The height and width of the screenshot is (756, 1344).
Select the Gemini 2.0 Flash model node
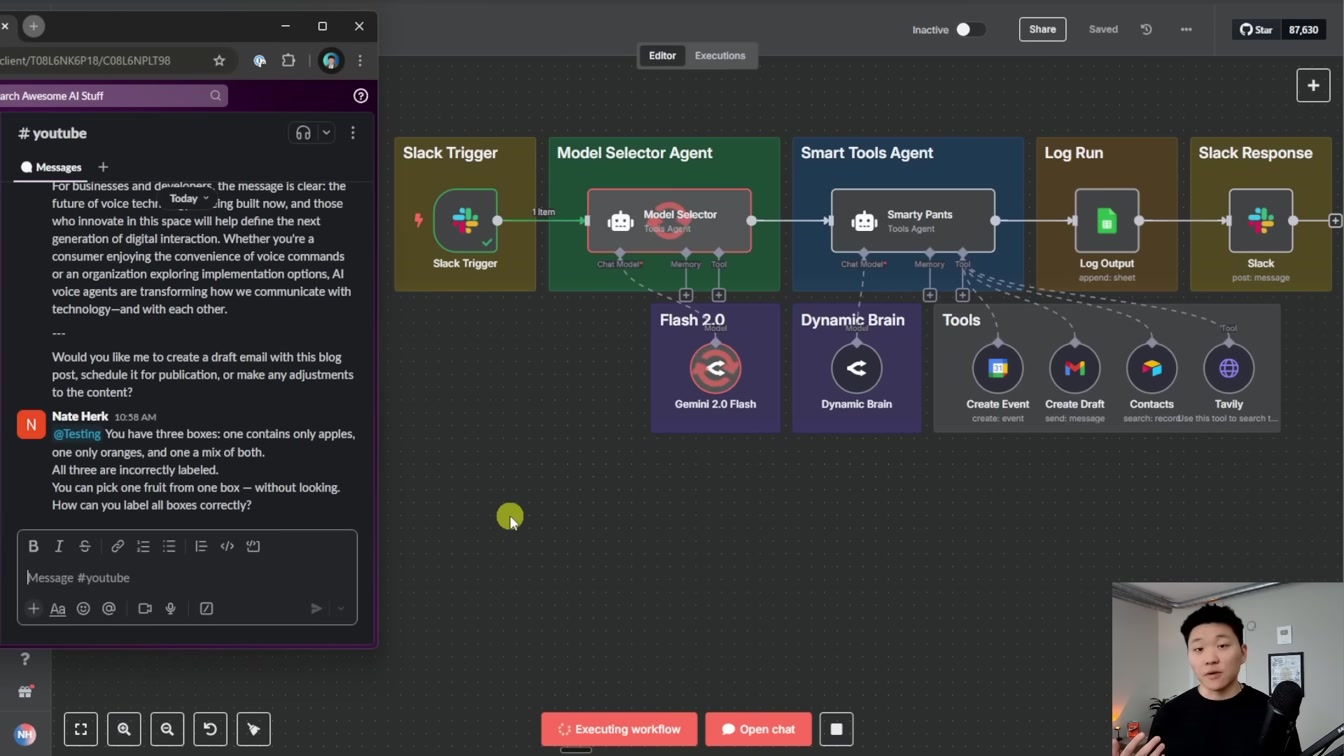pyautogui.click(x=716, y=368)
